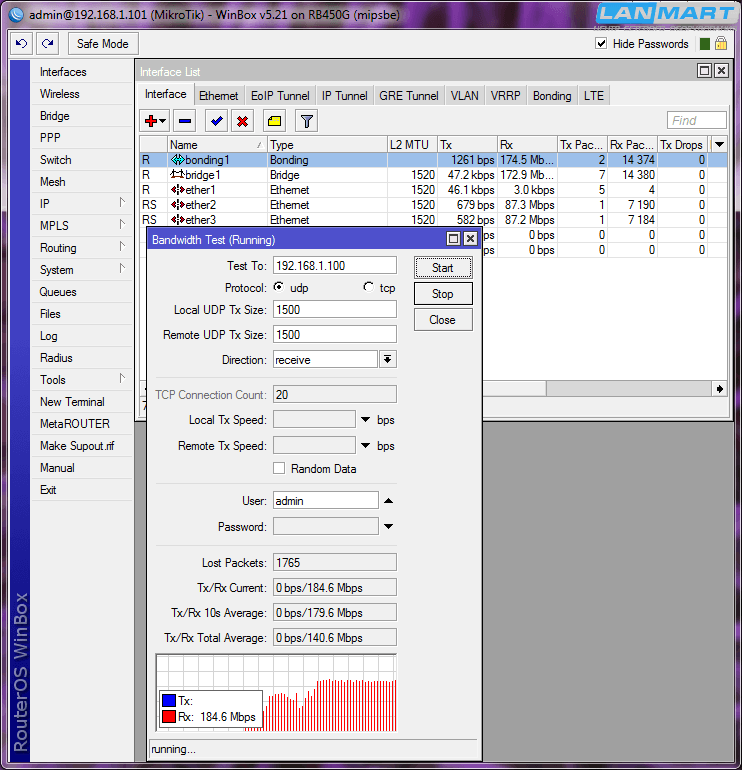Click the Interface List horizontal scrollbar

(x=598, y=389)
